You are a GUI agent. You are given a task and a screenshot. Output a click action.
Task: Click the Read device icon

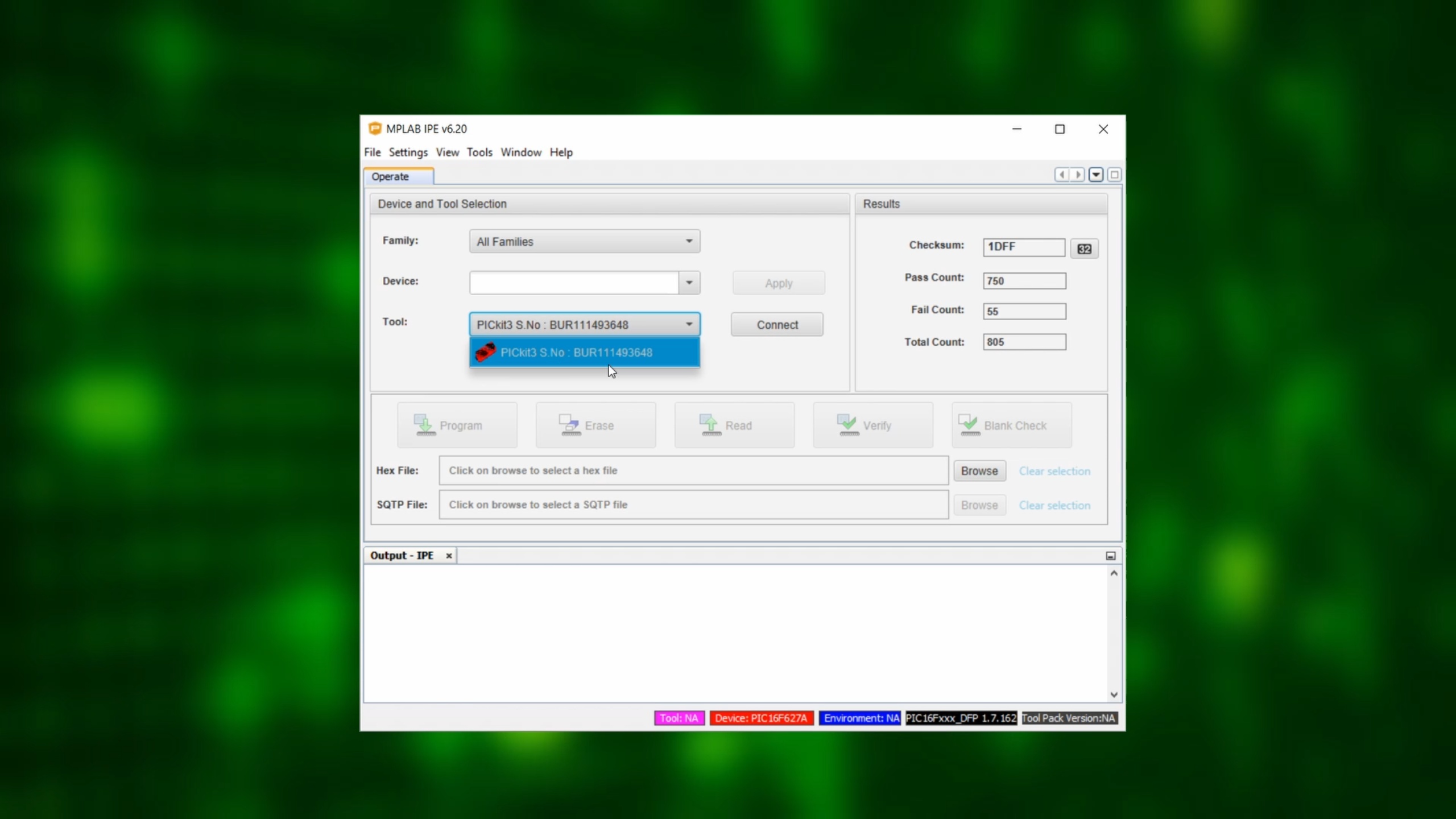[x=710, y=425]
